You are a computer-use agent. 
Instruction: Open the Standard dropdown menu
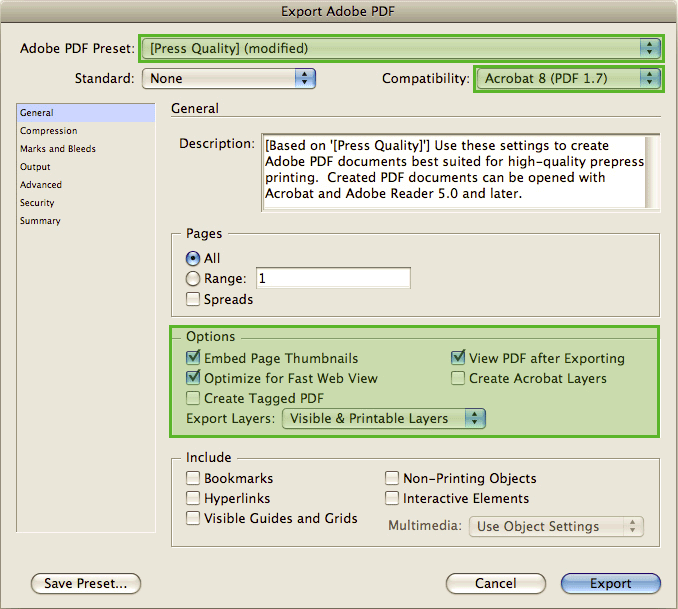point(228,78)
